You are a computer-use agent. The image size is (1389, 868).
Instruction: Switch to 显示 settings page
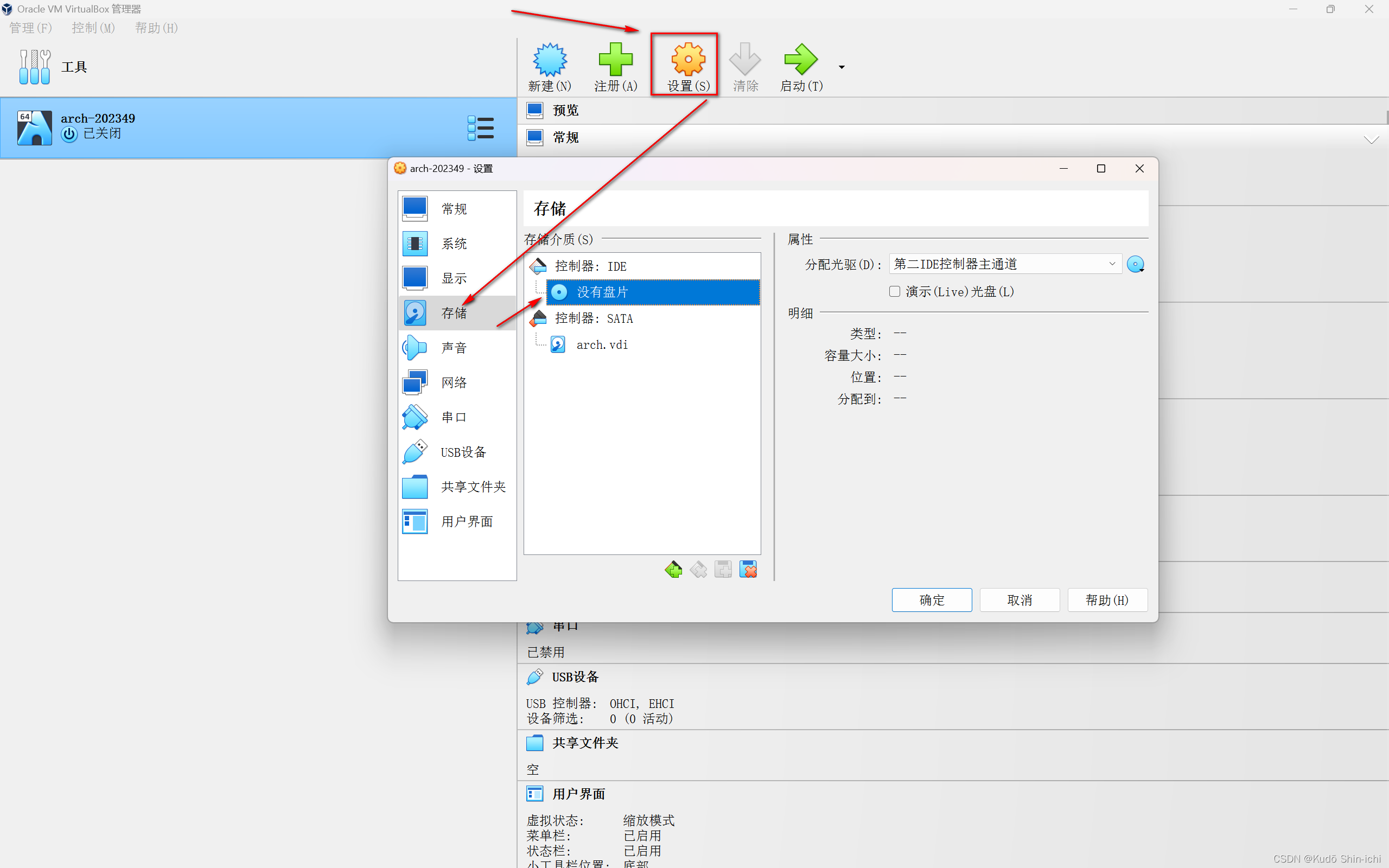(x=457, y=278)
